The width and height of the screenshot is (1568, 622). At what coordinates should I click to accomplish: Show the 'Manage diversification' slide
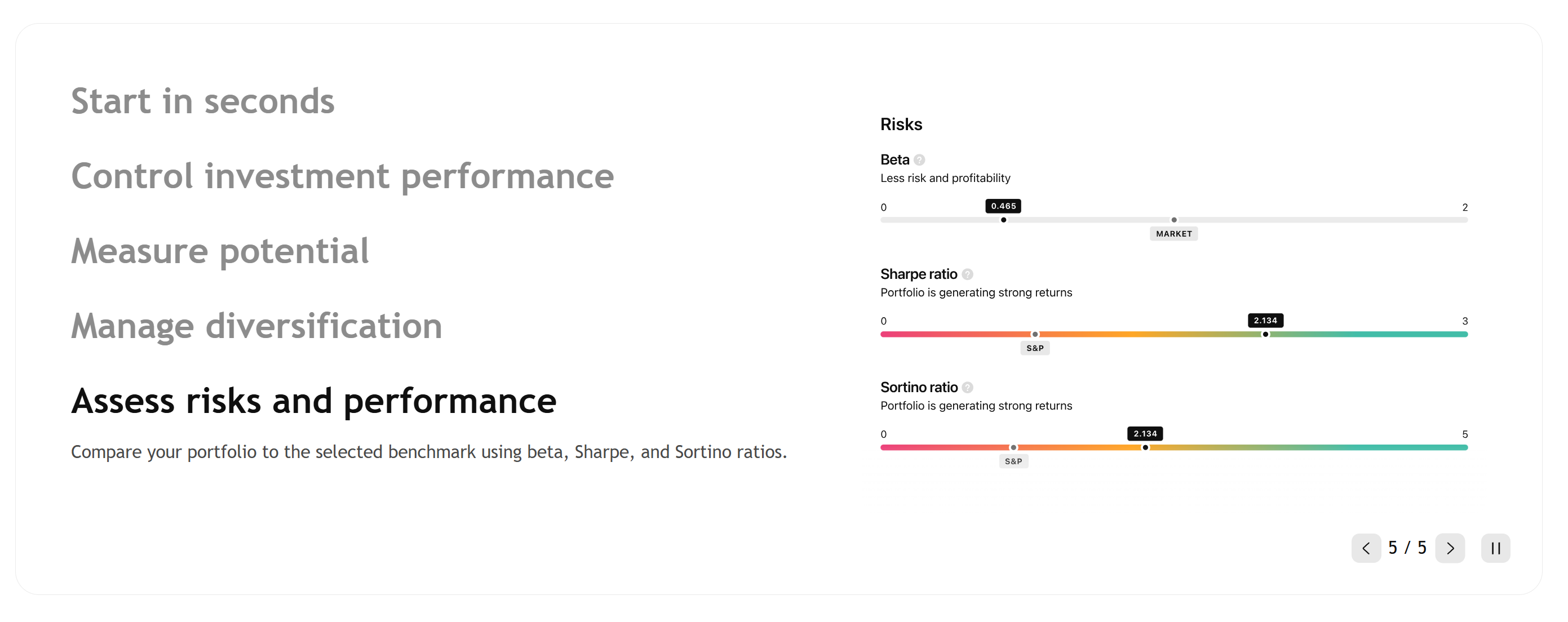tap(256, 326)
